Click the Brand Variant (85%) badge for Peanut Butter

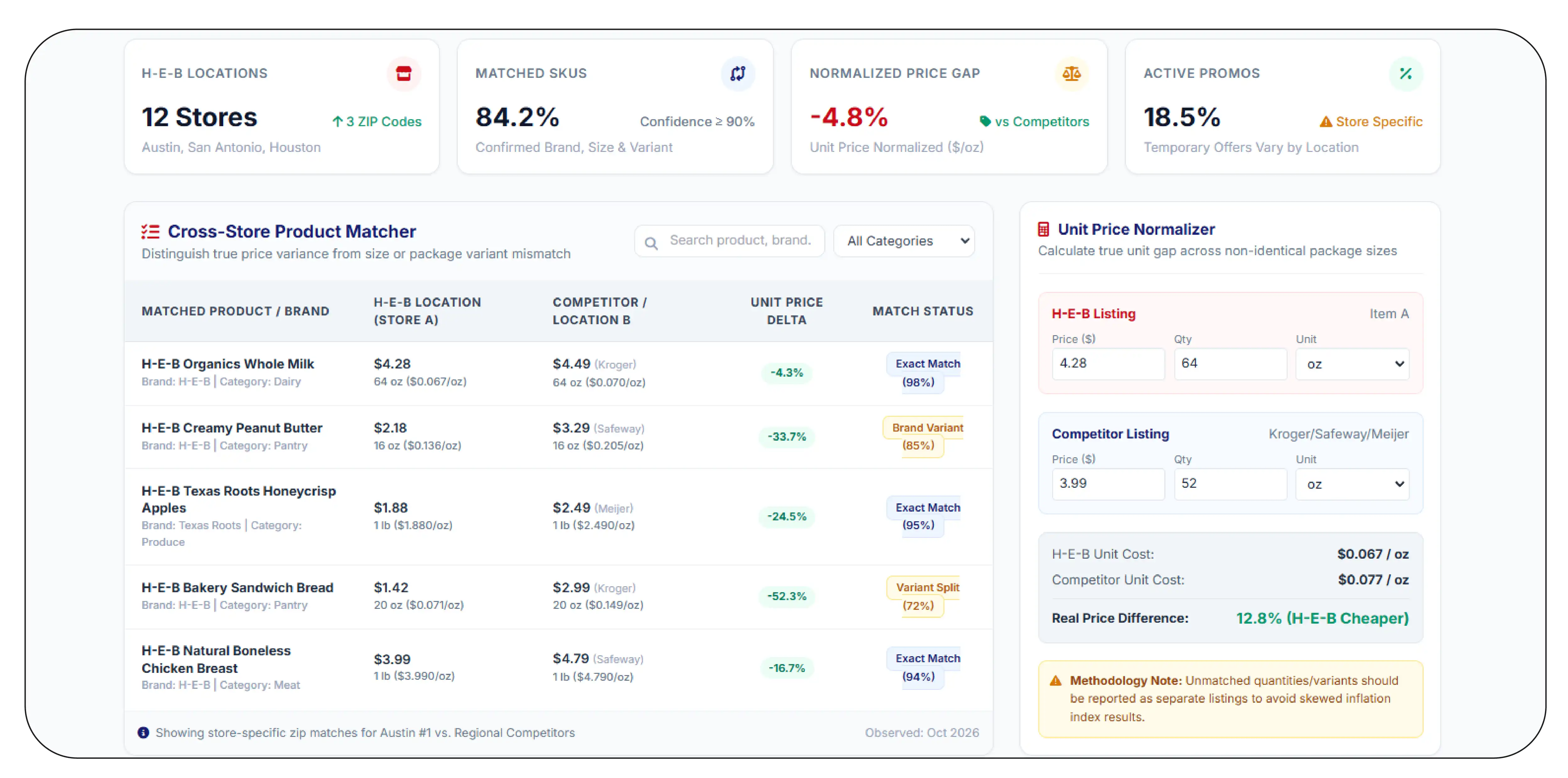[924, 437]
